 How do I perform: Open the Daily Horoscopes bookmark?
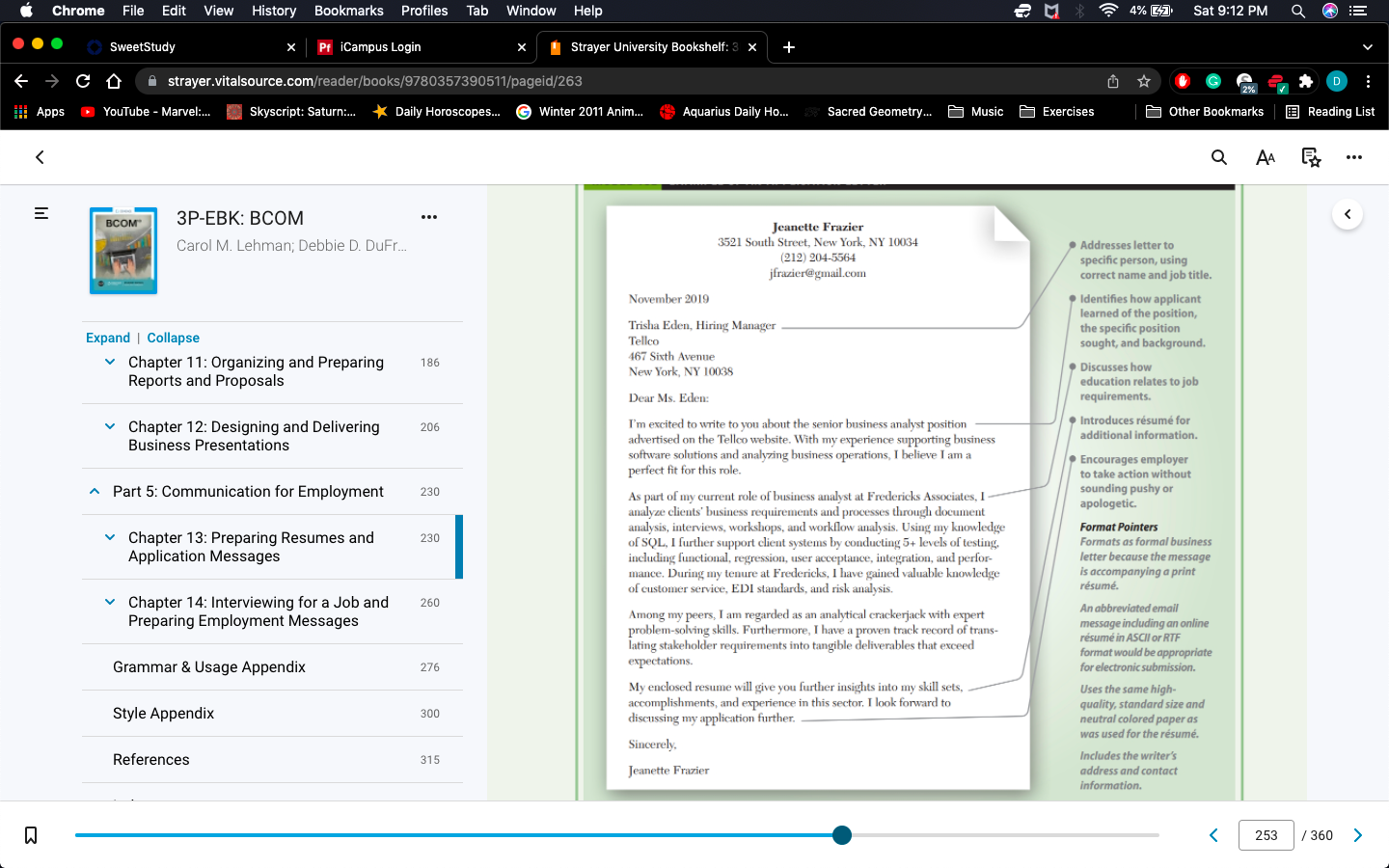(436, 112)
